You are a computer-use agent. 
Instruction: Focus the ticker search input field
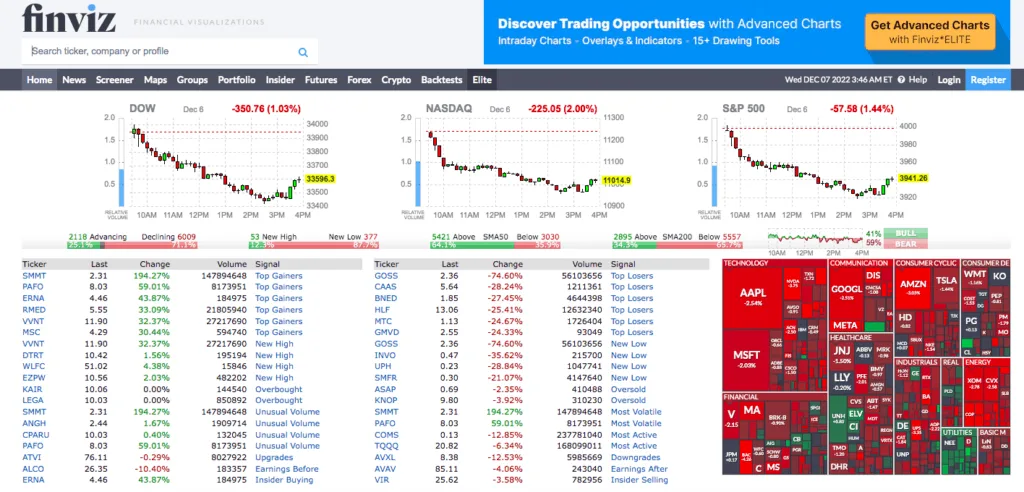click(160, 51)
